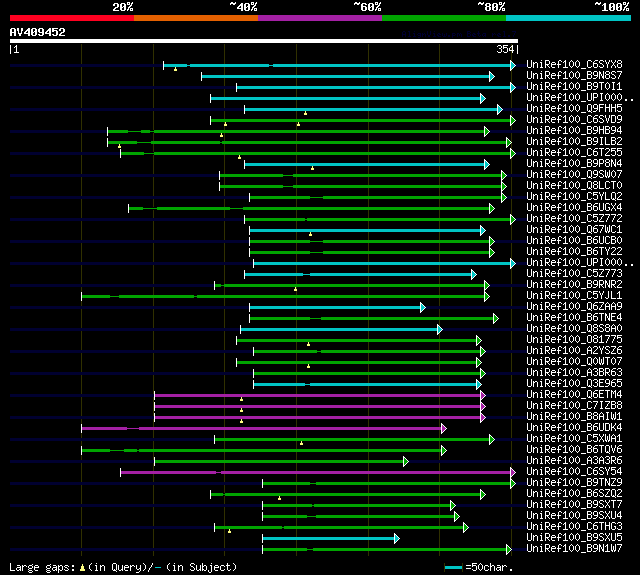Select the query name AV409452
The height and width of the screenshot is (575, 640).
tap(38, 32)
